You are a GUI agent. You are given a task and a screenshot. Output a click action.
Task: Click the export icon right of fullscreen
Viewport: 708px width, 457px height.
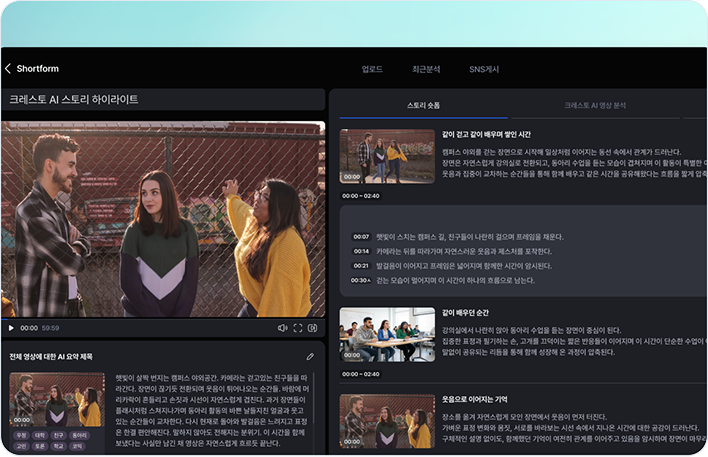[312, 328]
